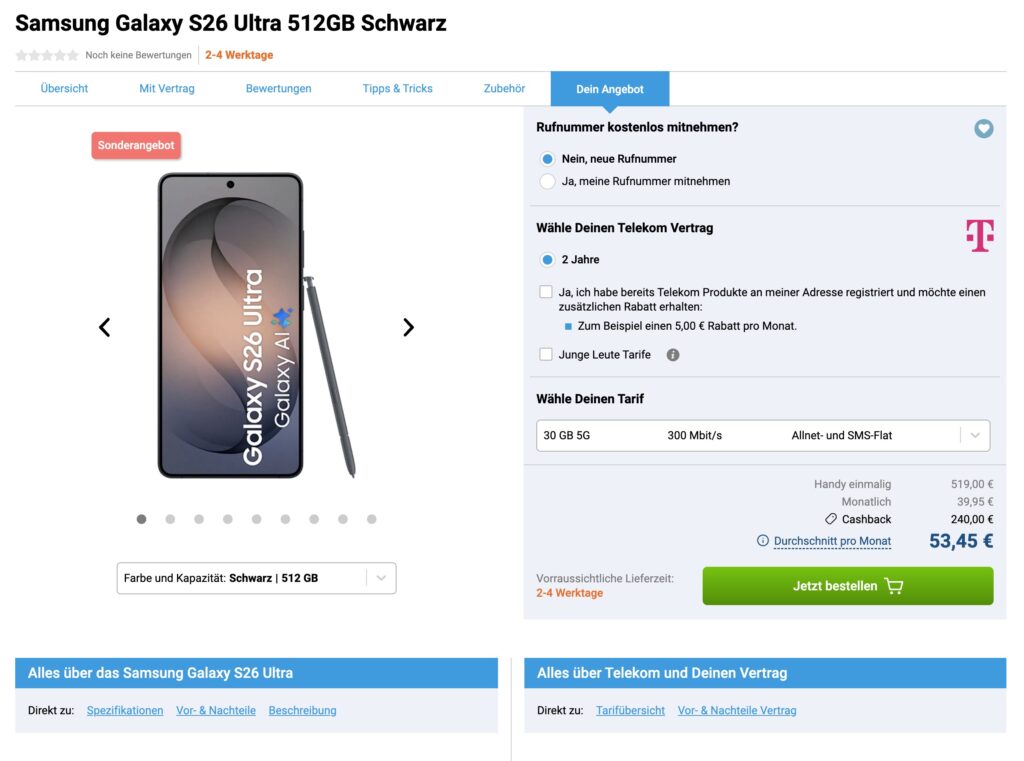
Task: Expand Farbe und Kapazität dropdown
Action: click(x=256, y=578)
